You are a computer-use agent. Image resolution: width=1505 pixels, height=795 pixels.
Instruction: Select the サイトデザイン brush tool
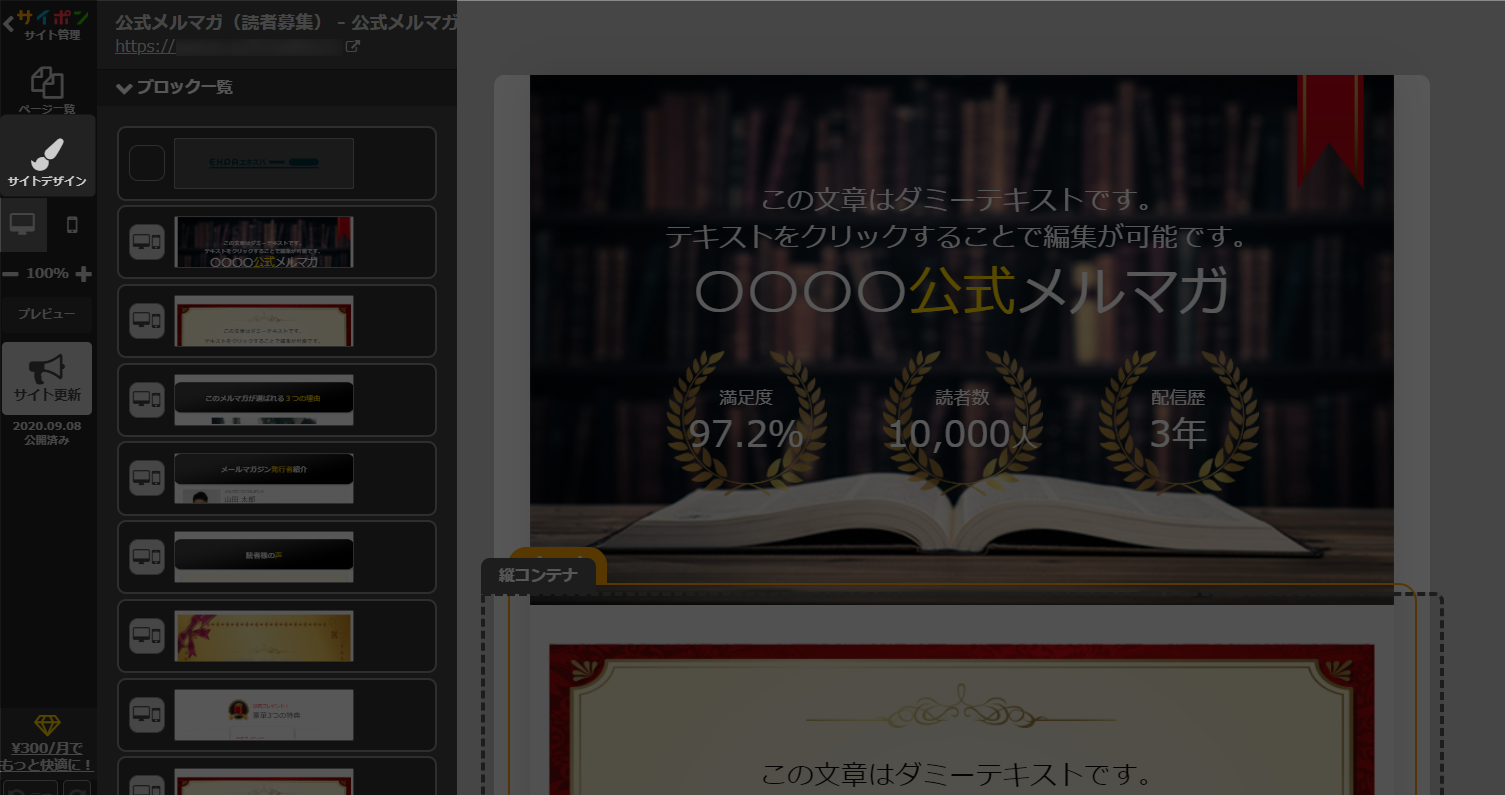pos(47,156)
